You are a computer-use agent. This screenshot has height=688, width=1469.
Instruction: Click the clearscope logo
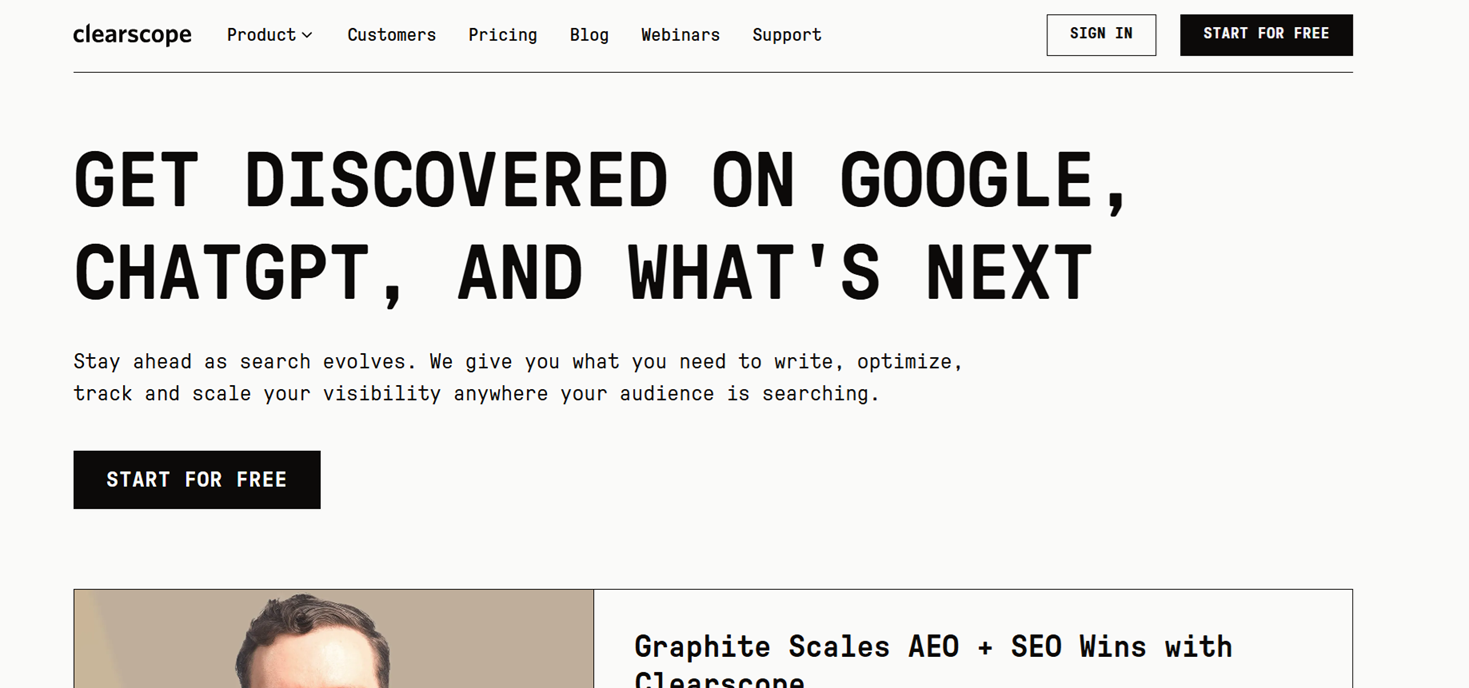(132, 35)
